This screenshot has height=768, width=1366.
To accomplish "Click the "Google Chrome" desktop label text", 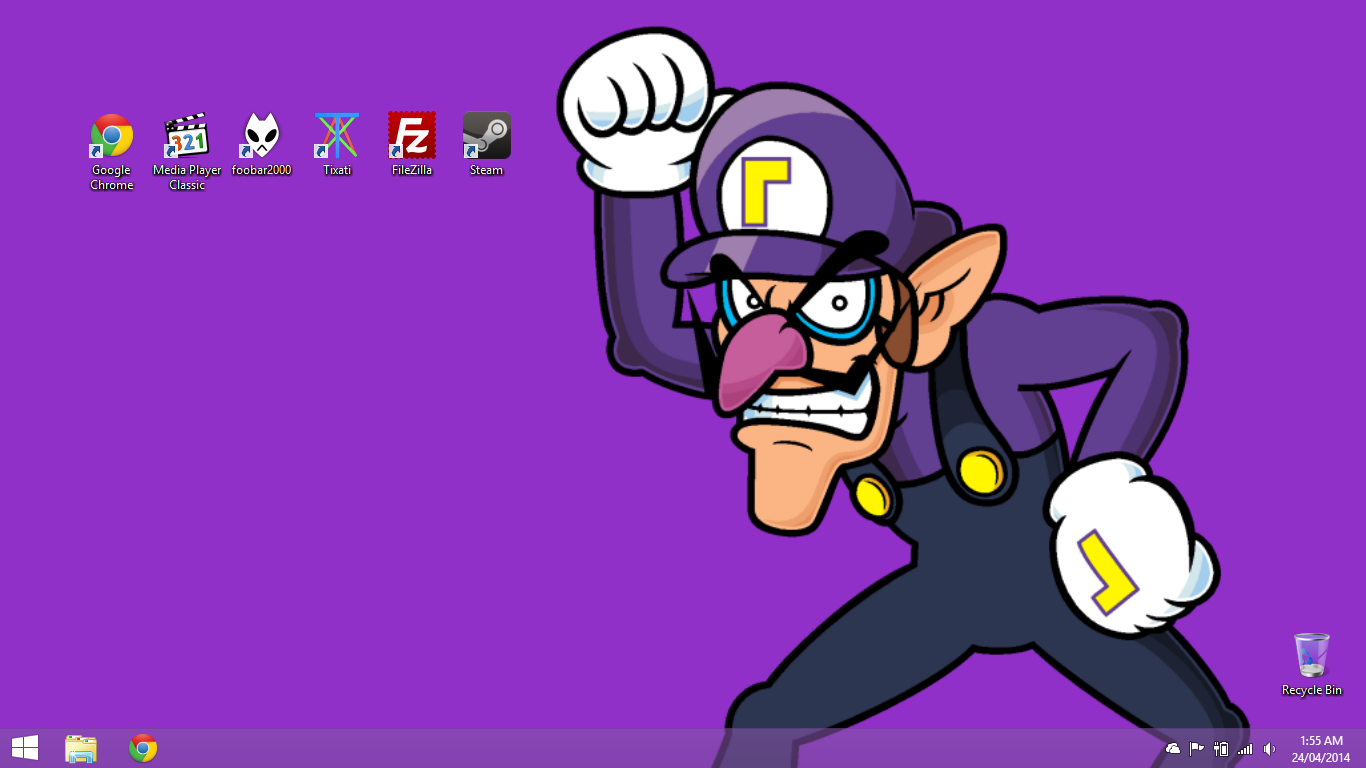I will tap(112, 177).
